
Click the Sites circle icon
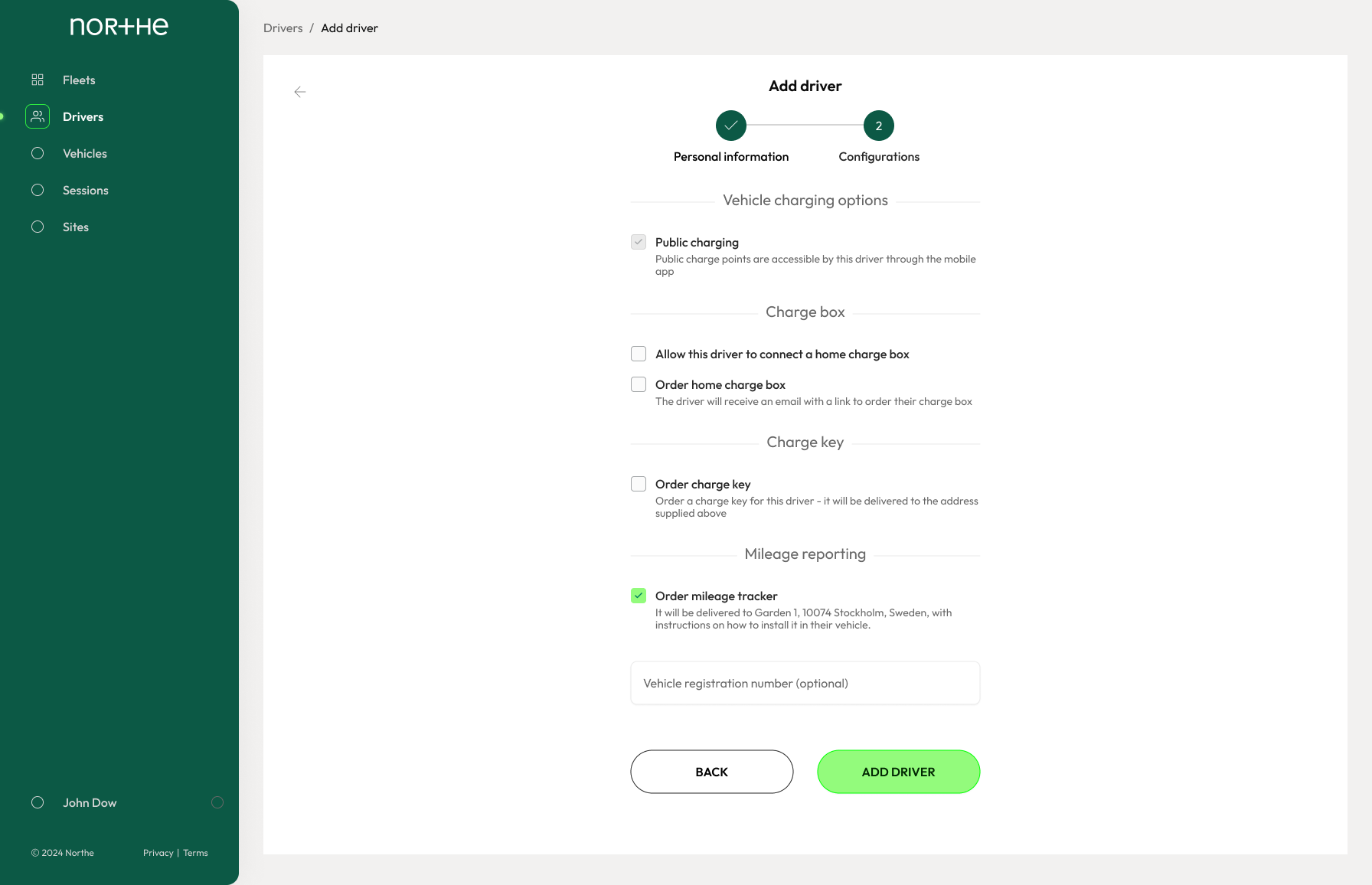pos(38,227)
